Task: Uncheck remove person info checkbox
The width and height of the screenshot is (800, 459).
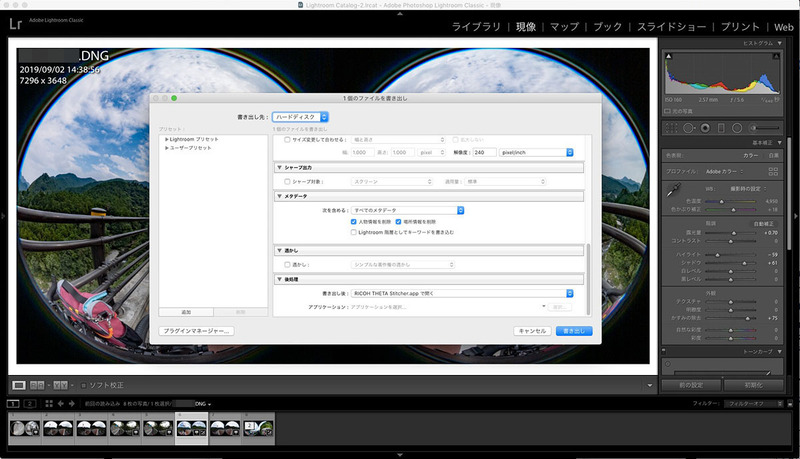Action: [x=353, y=222]
